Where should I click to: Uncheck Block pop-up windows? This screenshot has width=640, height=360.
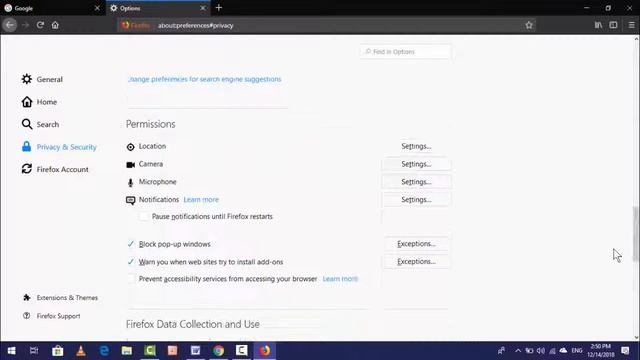[131, 244]
